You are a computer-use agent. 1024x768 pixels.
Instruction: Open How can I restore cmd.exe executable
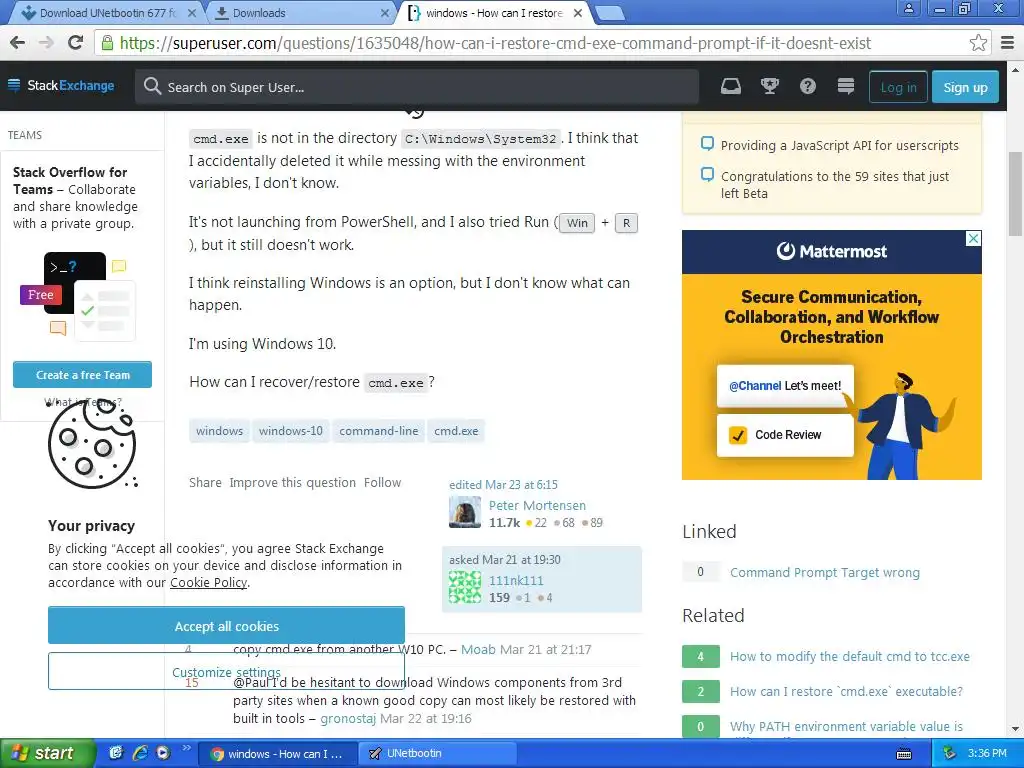pos(846,691)
